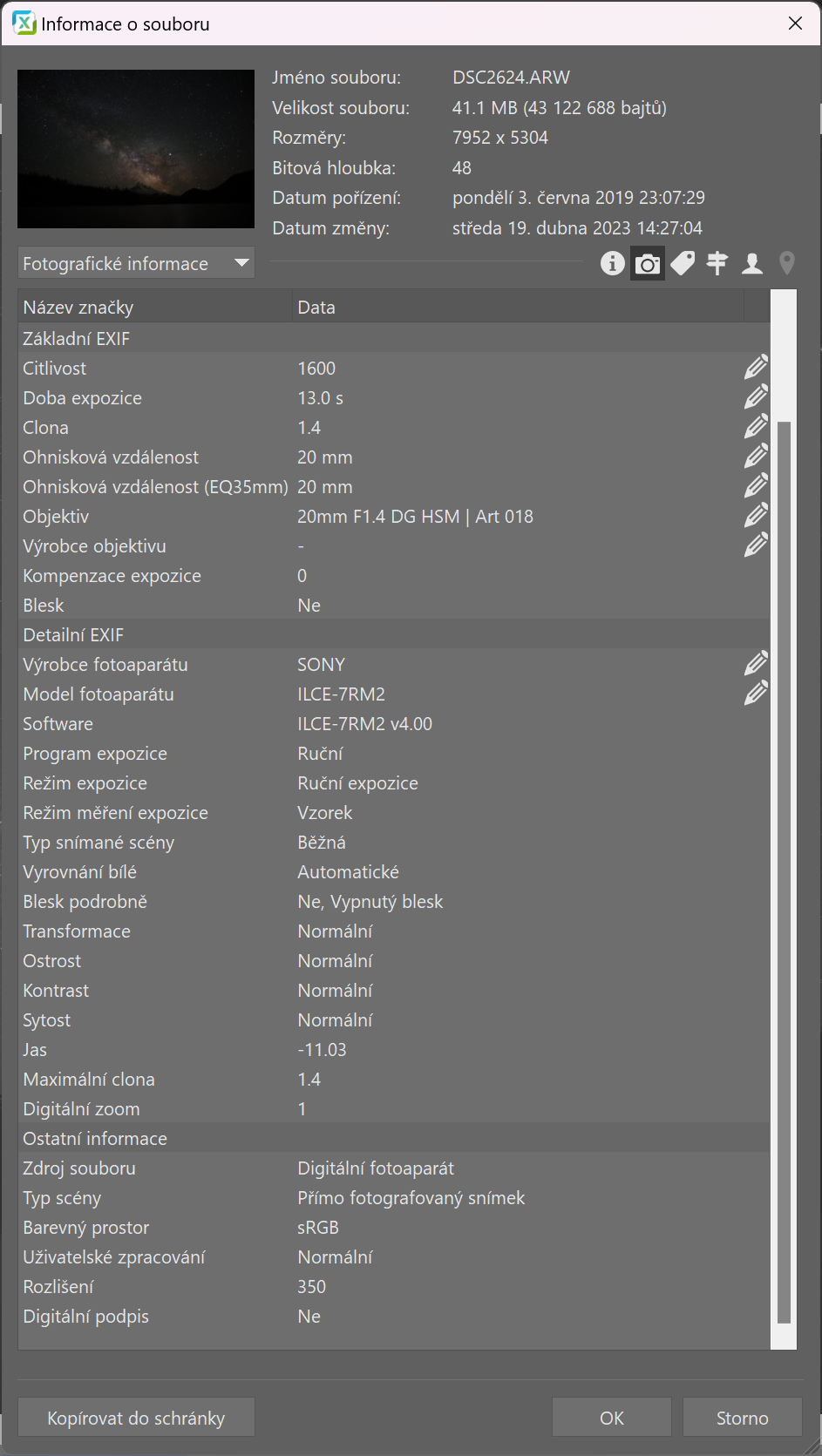Select the Digitální podpis row
The height and width of the screenshot is (1456, 822).
pos(394,1316)
